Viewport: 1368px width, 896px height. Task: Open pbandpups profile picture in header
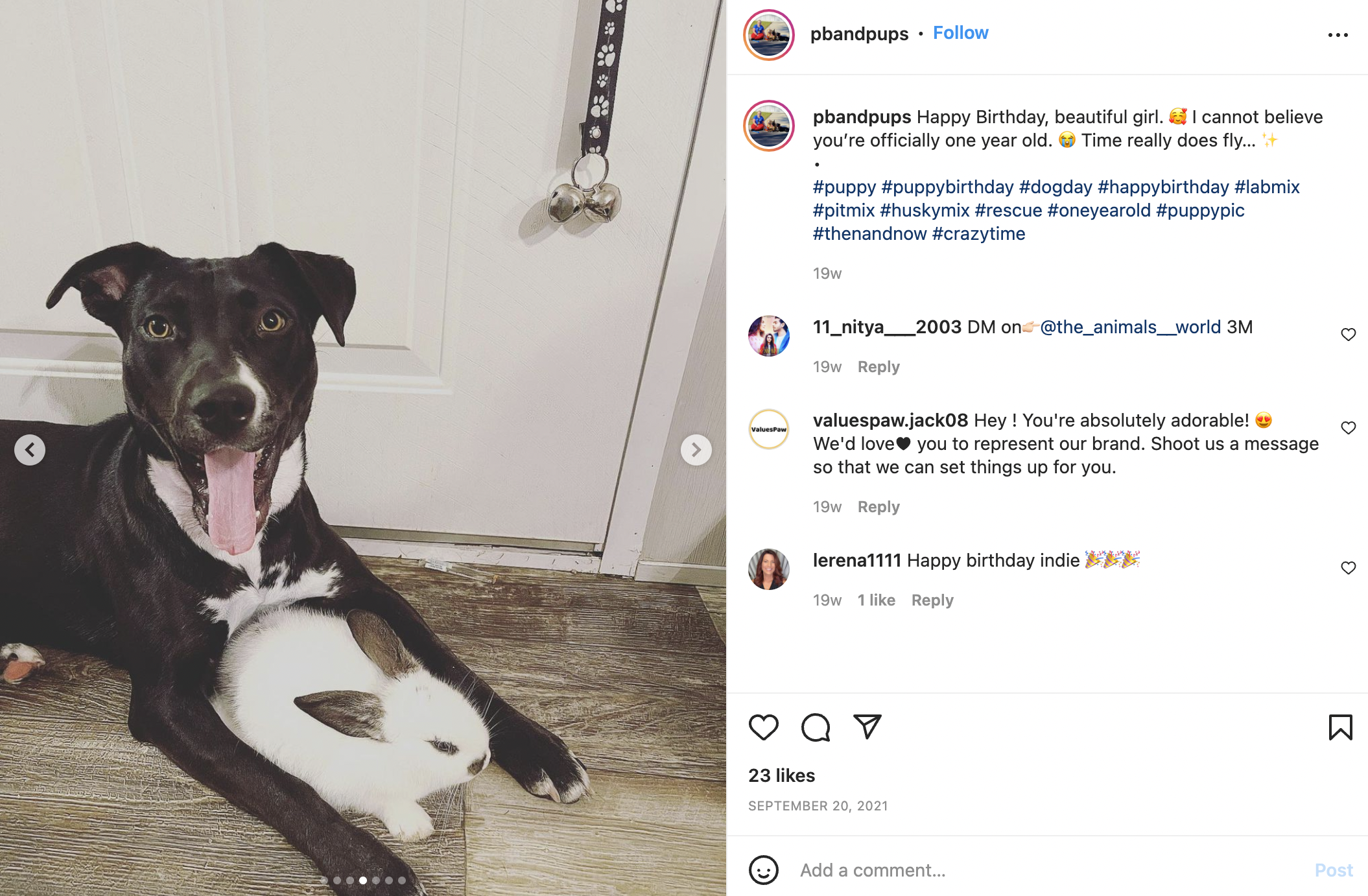769,35
